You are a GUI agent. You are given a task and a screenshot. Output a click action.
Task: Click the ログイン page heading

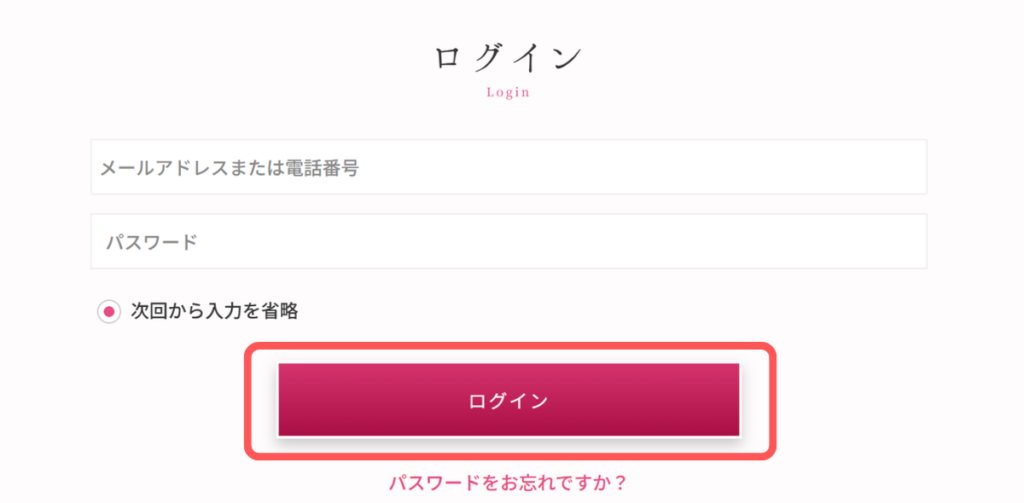tap(508, 57)
